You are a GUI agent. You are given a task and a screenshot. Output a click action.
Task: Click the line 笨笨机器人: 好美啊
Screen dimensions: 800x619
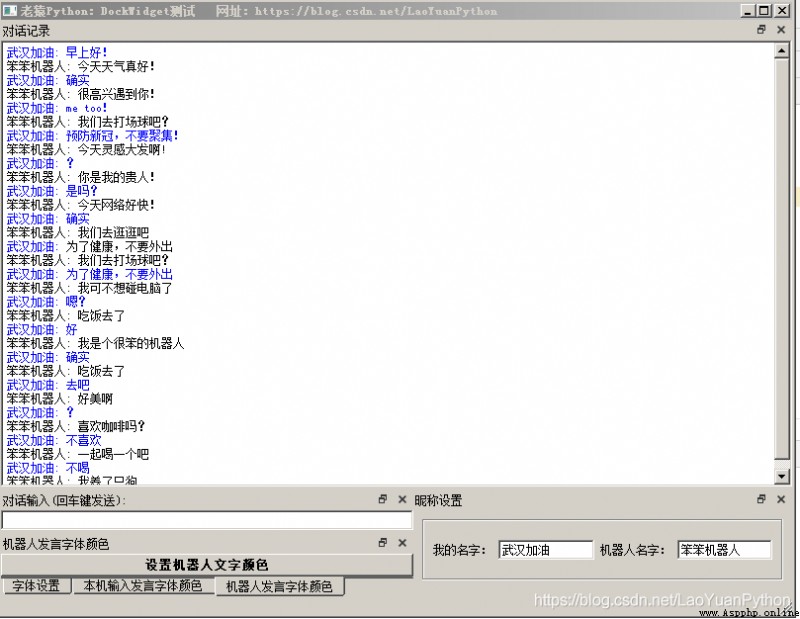pyautogui.click(x=60, y=399)
